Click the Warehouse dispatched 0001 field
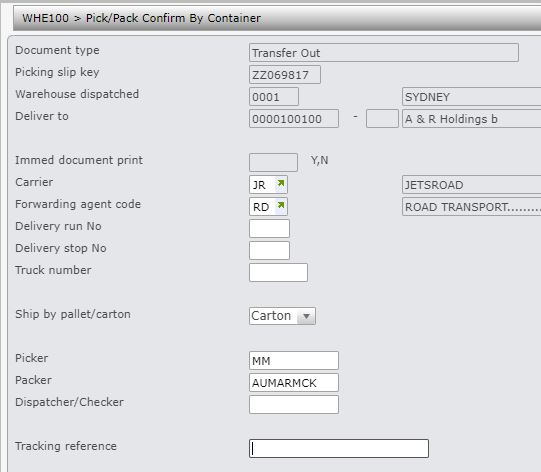Viewport: 541px width, 472px height. click(x=274, y=97)
